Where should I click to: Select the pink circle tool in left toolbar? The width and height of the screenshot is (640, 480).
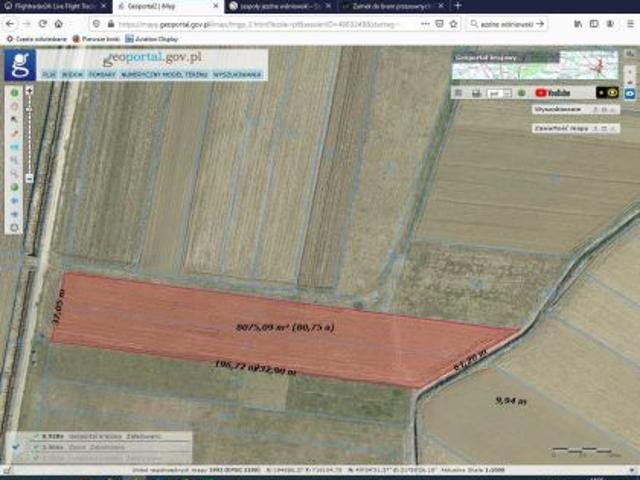coord(14,107)
